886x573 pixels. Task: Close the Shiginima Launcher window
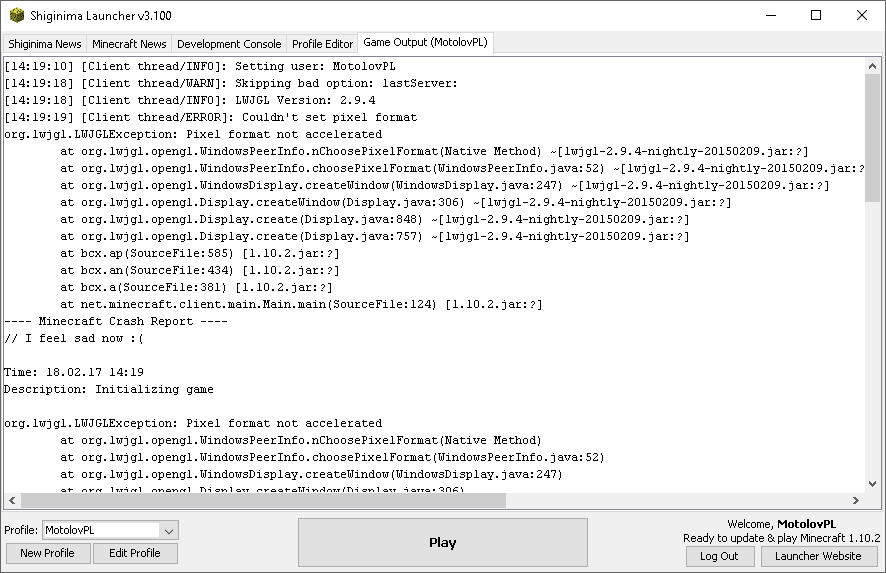point(862,16)
